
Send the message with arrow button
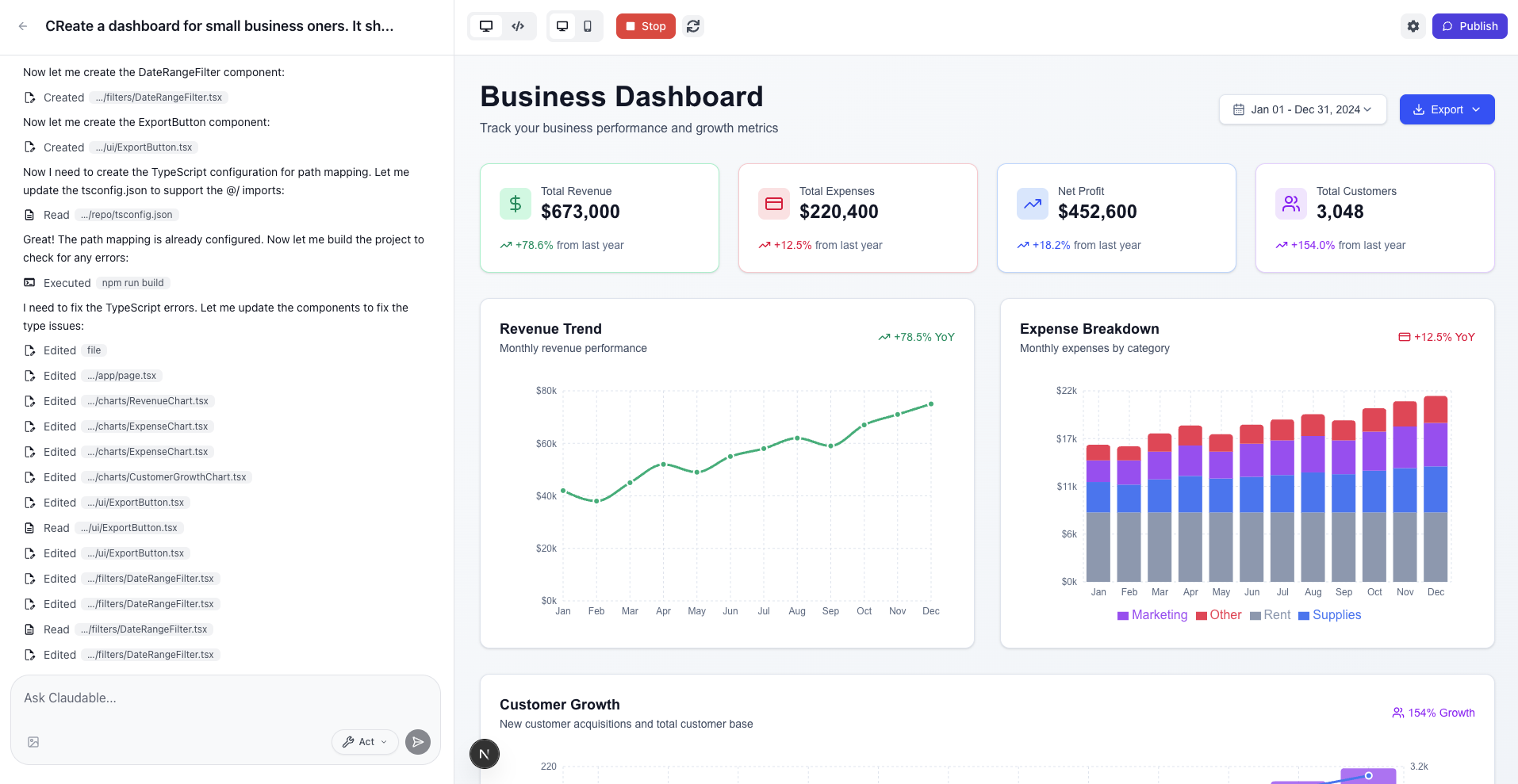(418, 742)
